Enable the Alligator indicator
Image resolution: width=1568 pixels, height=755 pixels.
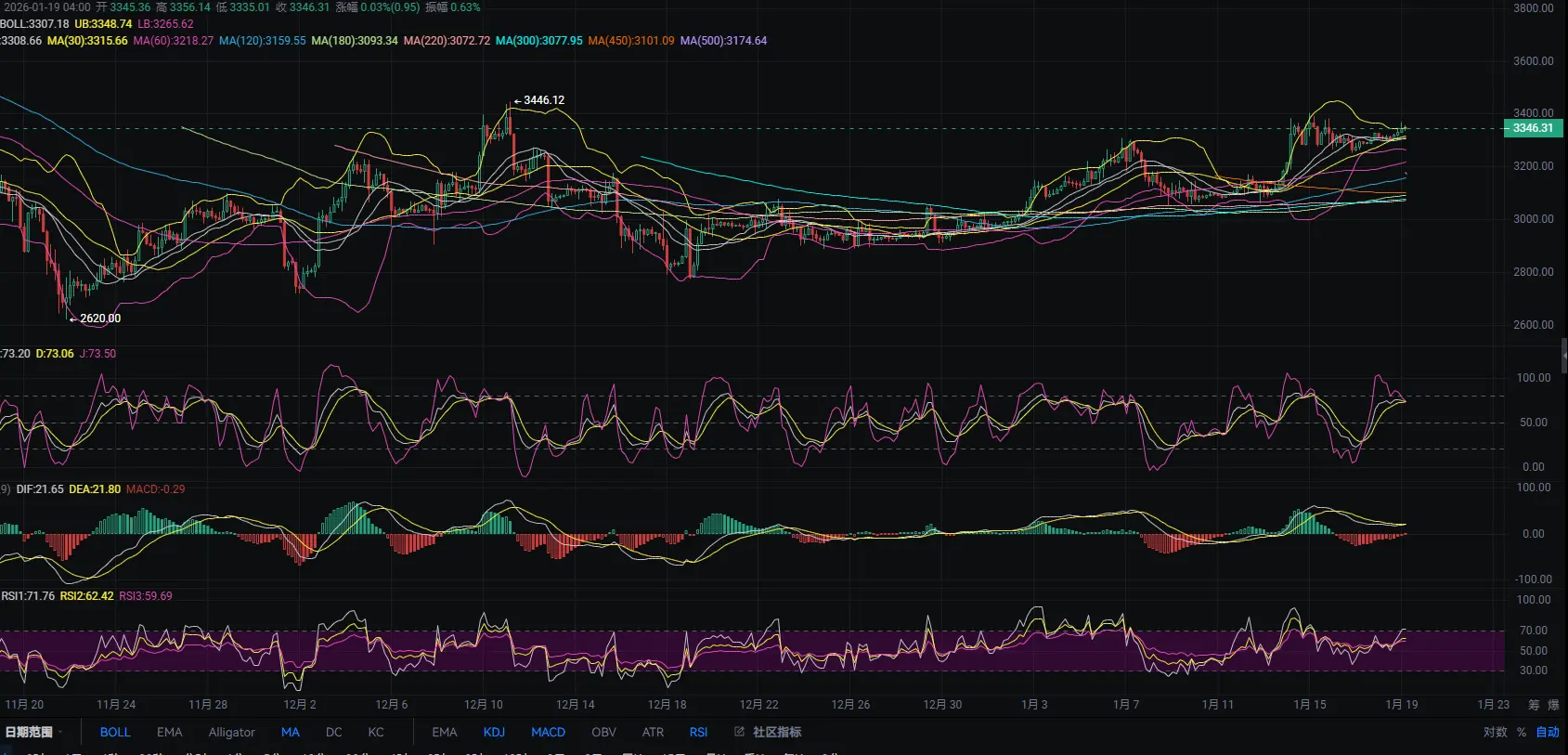pos(231,732)
